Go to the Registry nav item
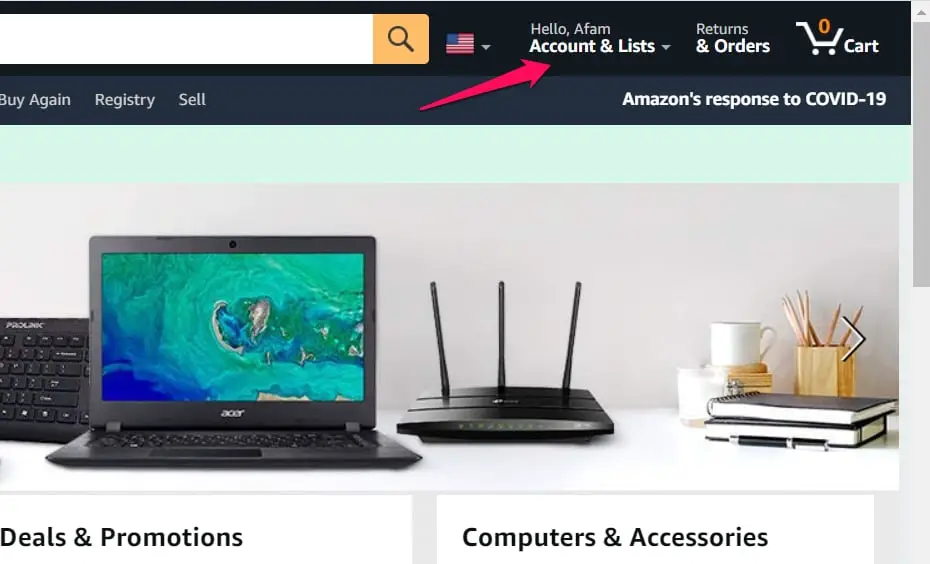 tap(125, 100)
